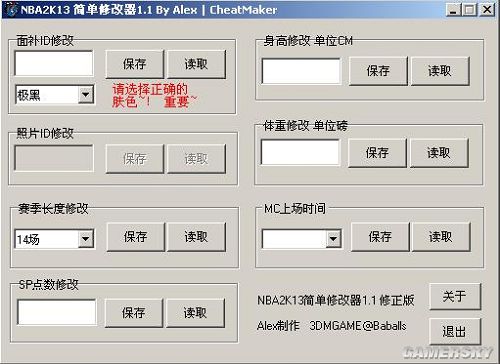Image resolution: width=500 pixels, height=364 pixels.
Task: Open the 关于 about dialog
Action: 455,296
